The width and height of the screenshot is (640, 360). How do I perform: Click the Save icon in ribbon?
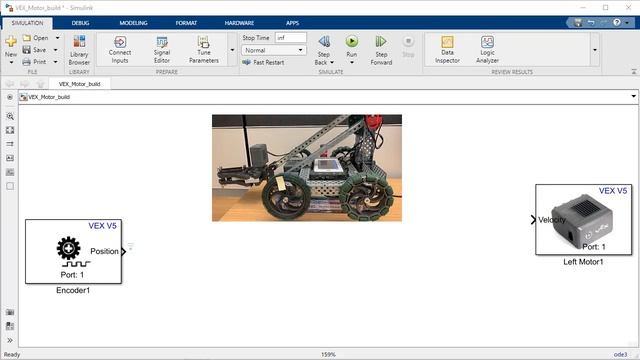tap(27, 50)
